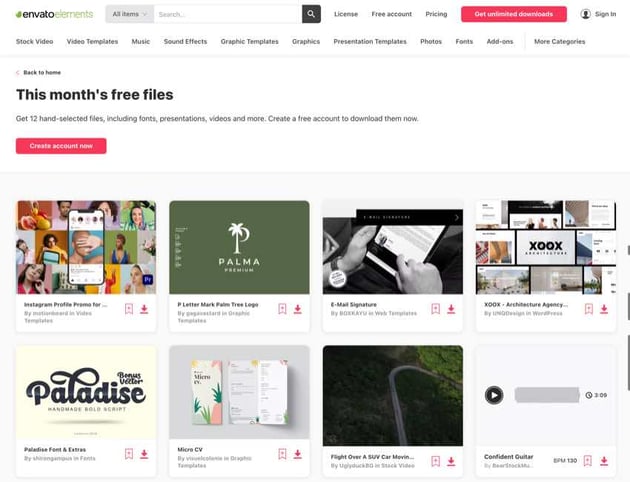Click the Sign In user profile icon

pyautogui.click(x=586, y=14)
